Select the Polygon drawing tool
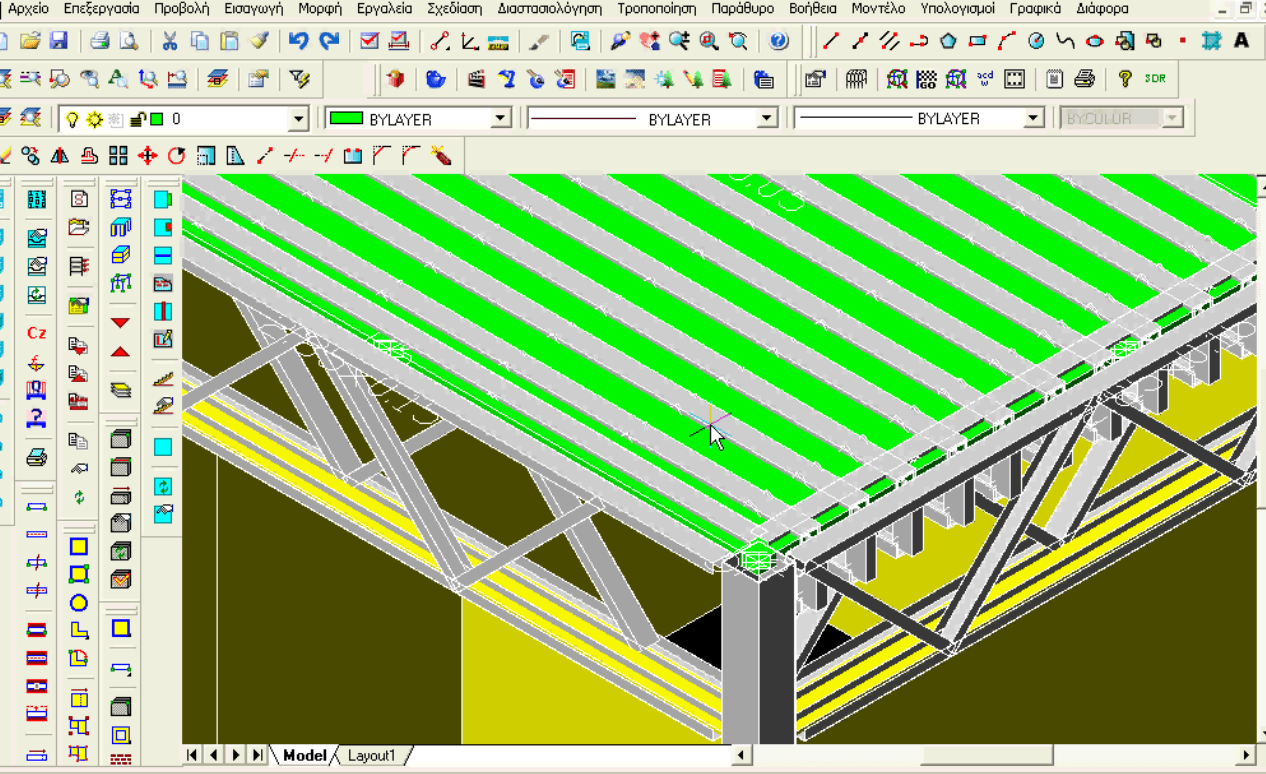Screen dimensions: 1266x774 point(948,41)
